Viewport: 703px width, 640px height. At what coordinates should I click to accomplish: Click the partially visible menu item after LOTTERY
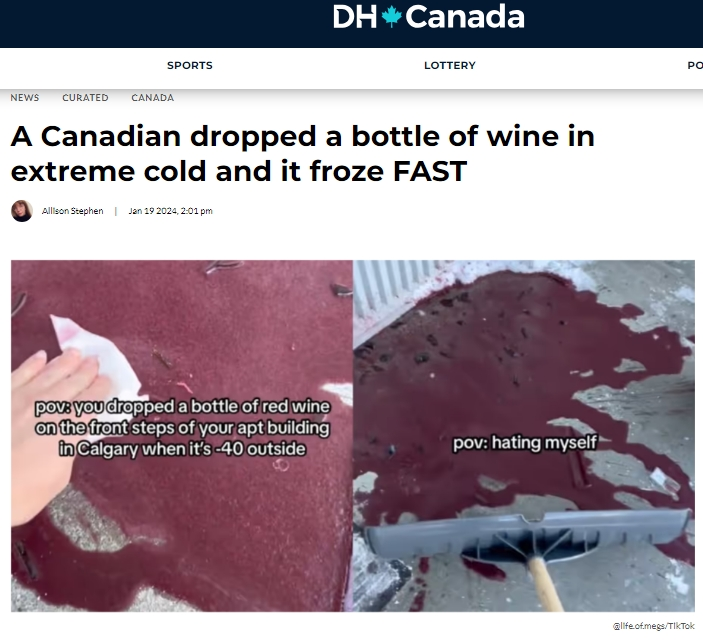click(x=695, y=65)
